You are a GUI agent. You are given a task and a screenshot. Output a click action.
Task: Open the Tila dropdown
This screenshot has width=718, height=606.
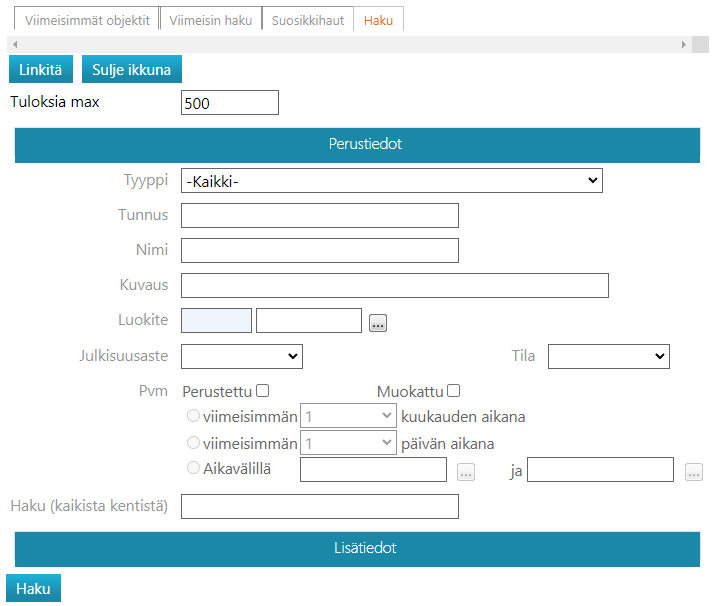point(608,356)
